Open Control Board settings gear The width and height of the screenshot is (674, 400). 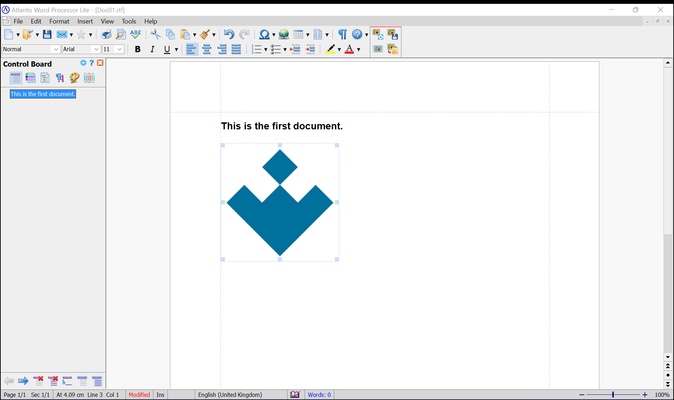pyautogui.click(x=83, y=63)
